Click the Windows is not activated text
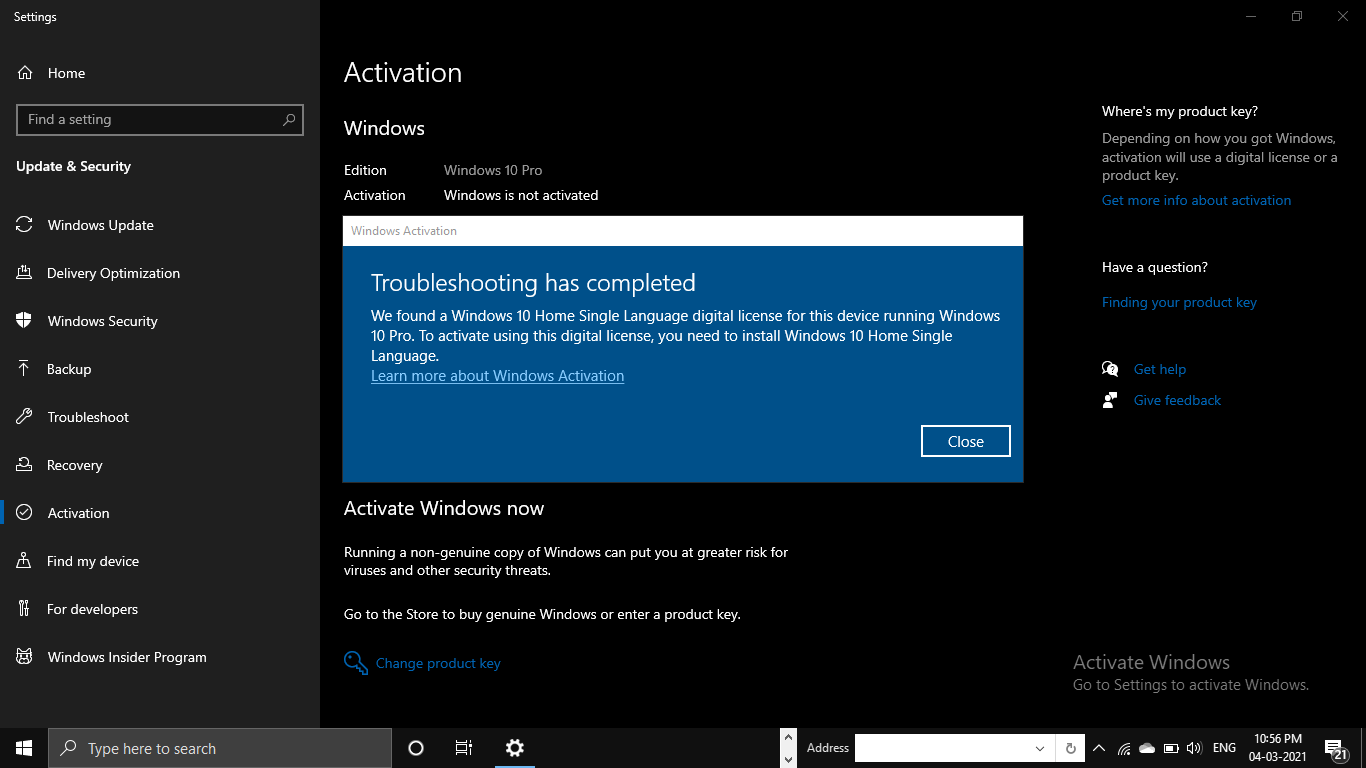The width and height of the screenshot is (1366, 768). click(521, 195)
